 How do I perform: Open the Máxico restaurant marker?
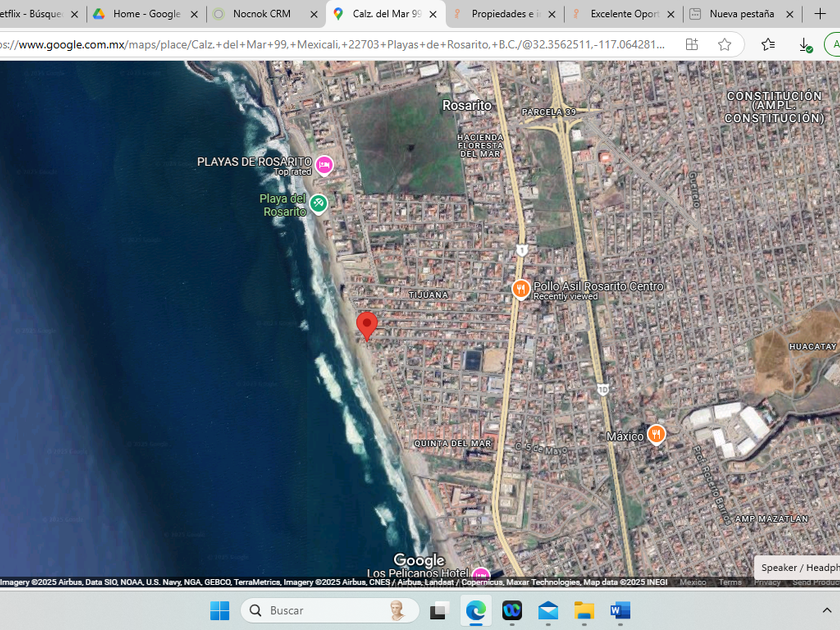pyautogui.click(x=656, y=434)
